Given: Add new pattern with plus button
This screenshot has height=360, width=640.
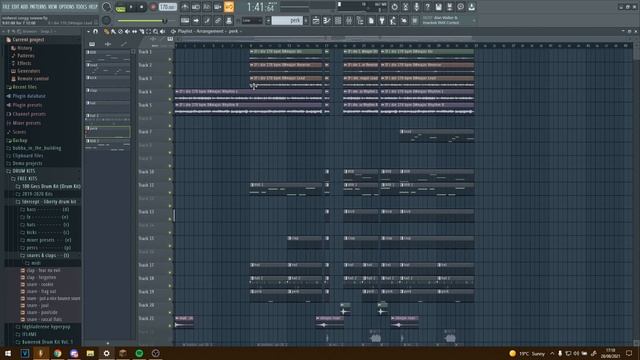Looking at the screenshot, I should (x=306, y=20).
